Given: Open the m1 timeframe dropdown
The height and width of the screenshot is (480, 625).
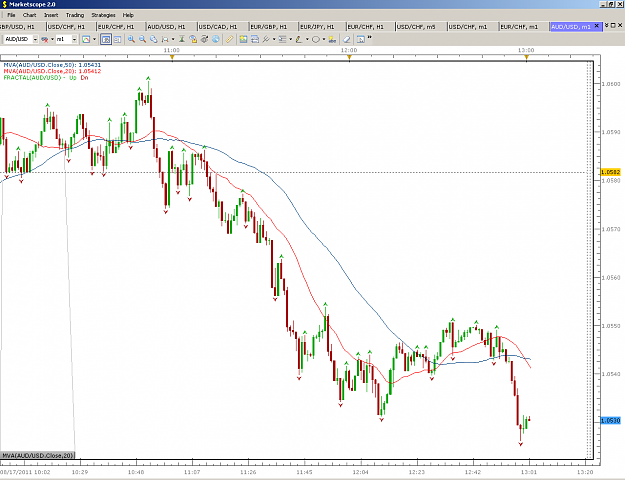Looking at the screenshot, I should 74,39.
